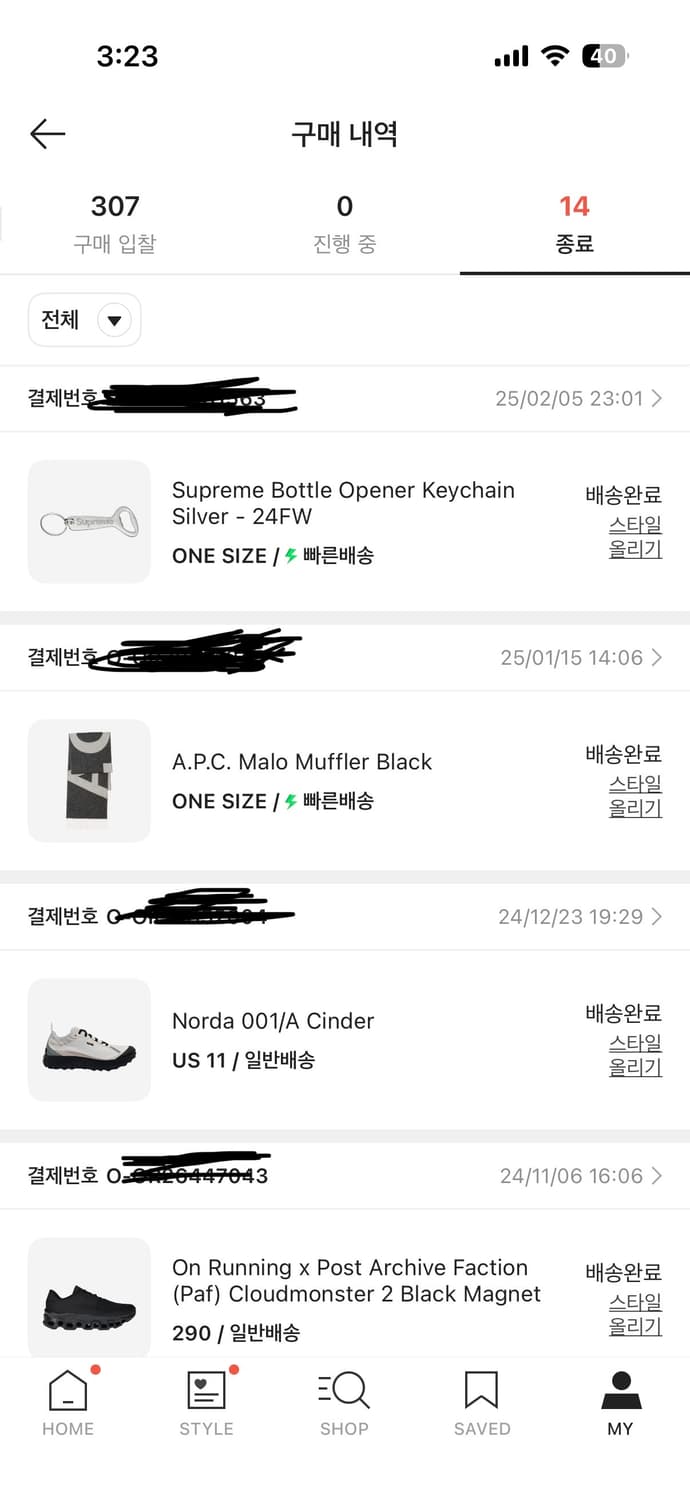Viewport: 690px width, 1500px height.
Task: Select the 진행 중 tab
Action: click(344, 220)
